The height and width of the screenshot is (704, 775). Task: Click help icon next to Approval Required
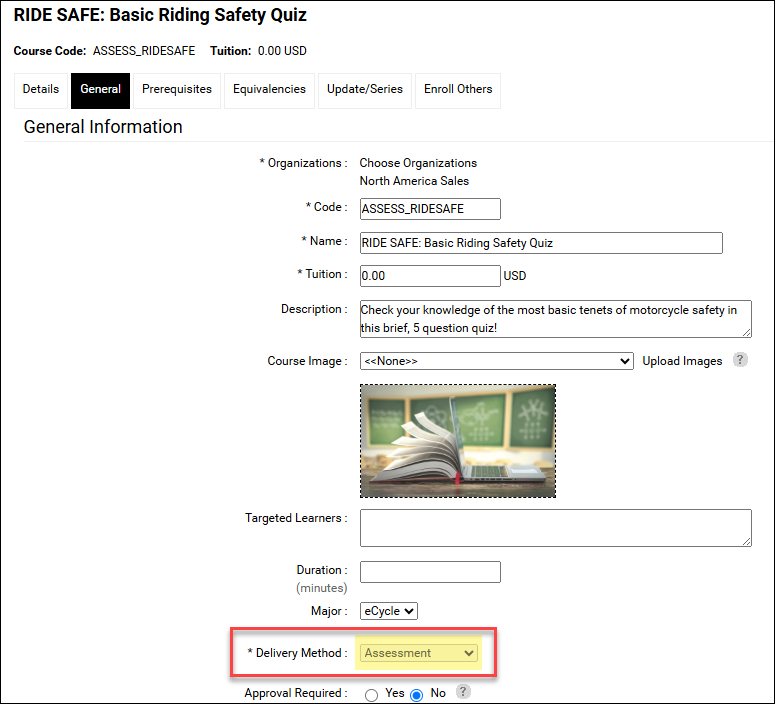coord(463,692)
